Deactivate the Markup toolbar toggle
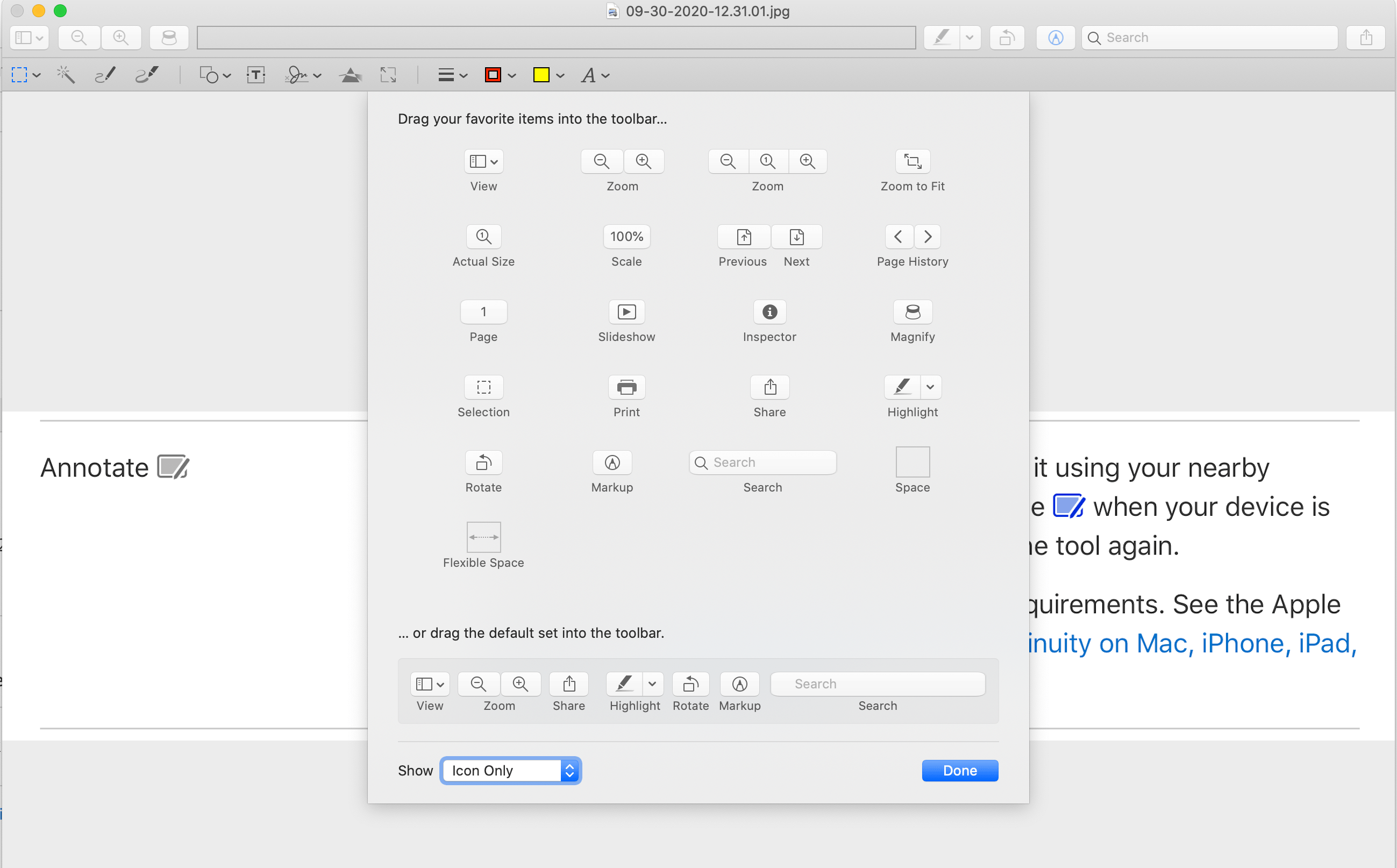 point(1055,37)
